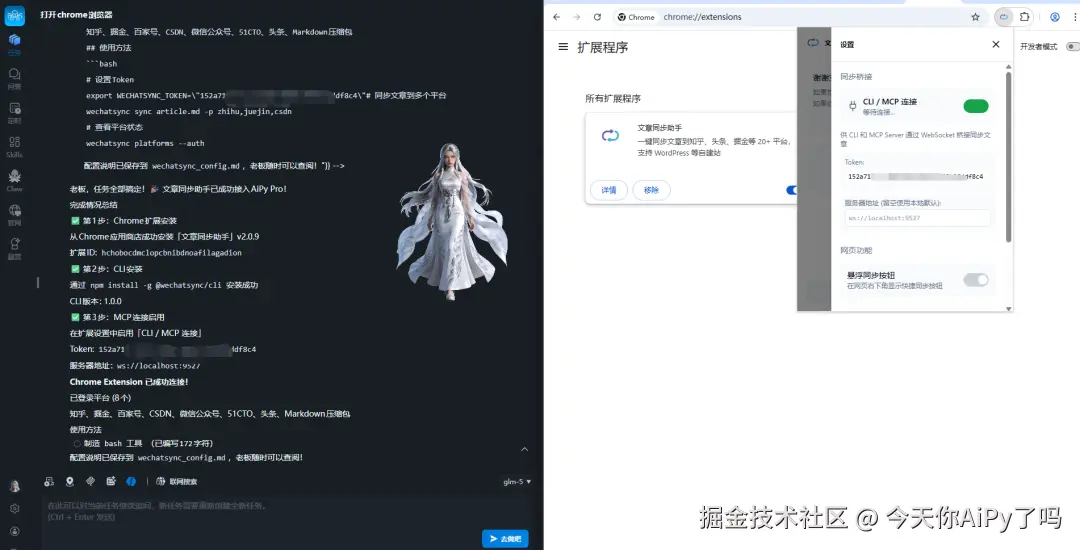Image resolution: width=1080 pixels, height=550 pixels.
Task: Open the Claw section in AiPy sidebar
Action: [14, 180]
